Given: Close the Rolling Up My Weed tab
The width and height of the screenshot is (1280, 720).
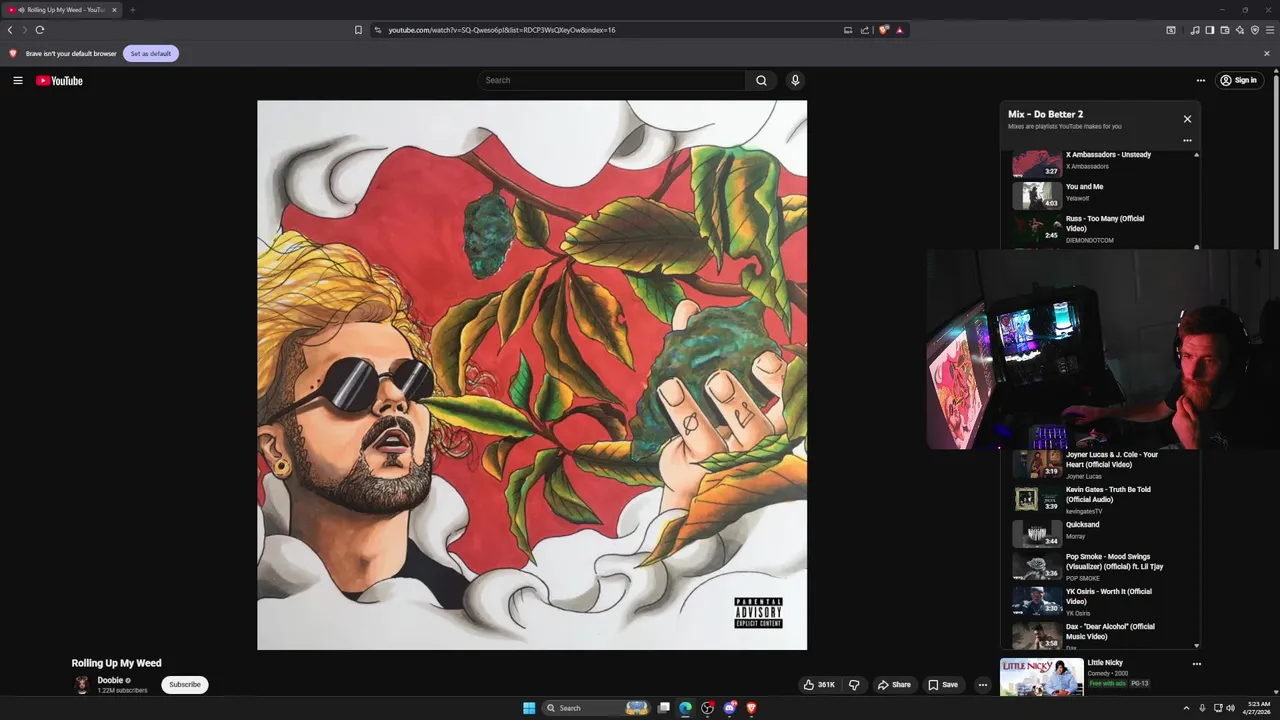Looking at the screenshot, I should [x=114, y=10].
